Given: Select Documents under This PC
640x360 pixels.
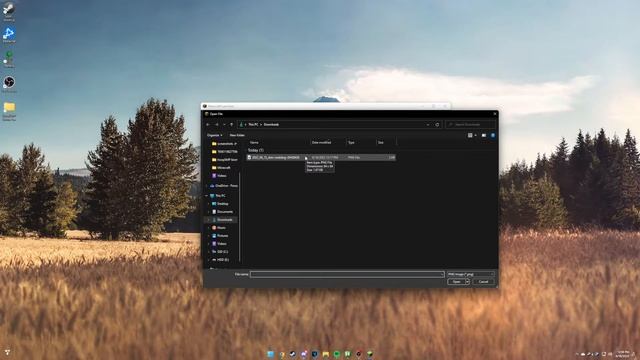Looking at the screenshot, I should pyautogui.click(x=222, y=211).
